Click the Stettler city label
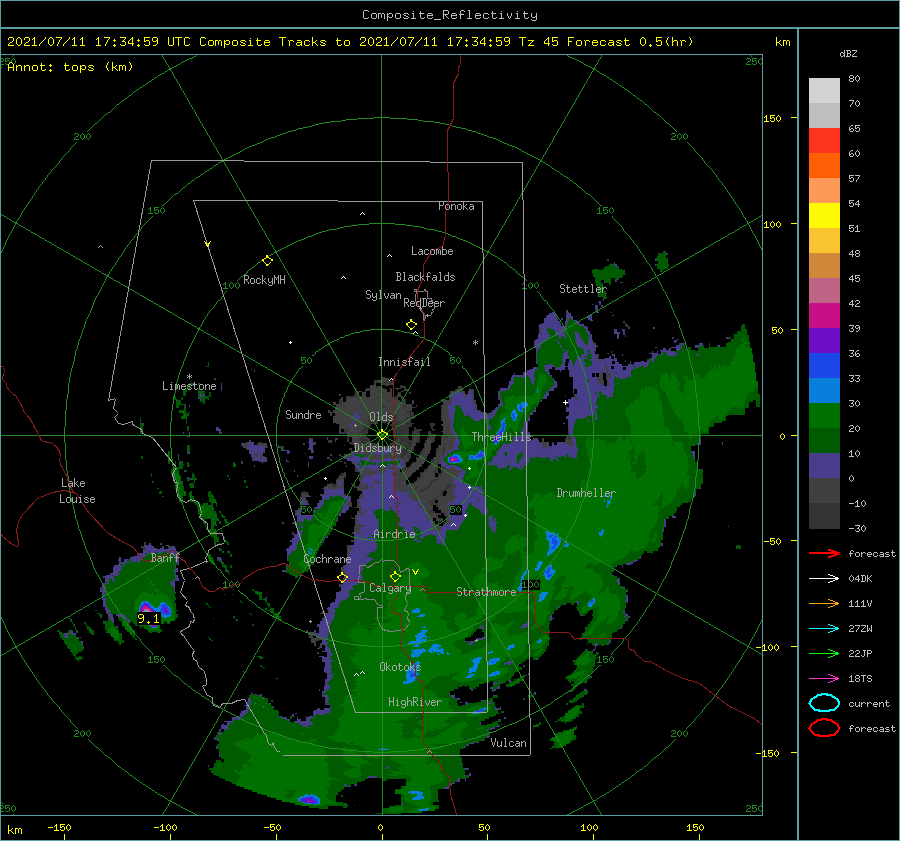The height and width of the screenshot is (841, 900). (583, 289)
